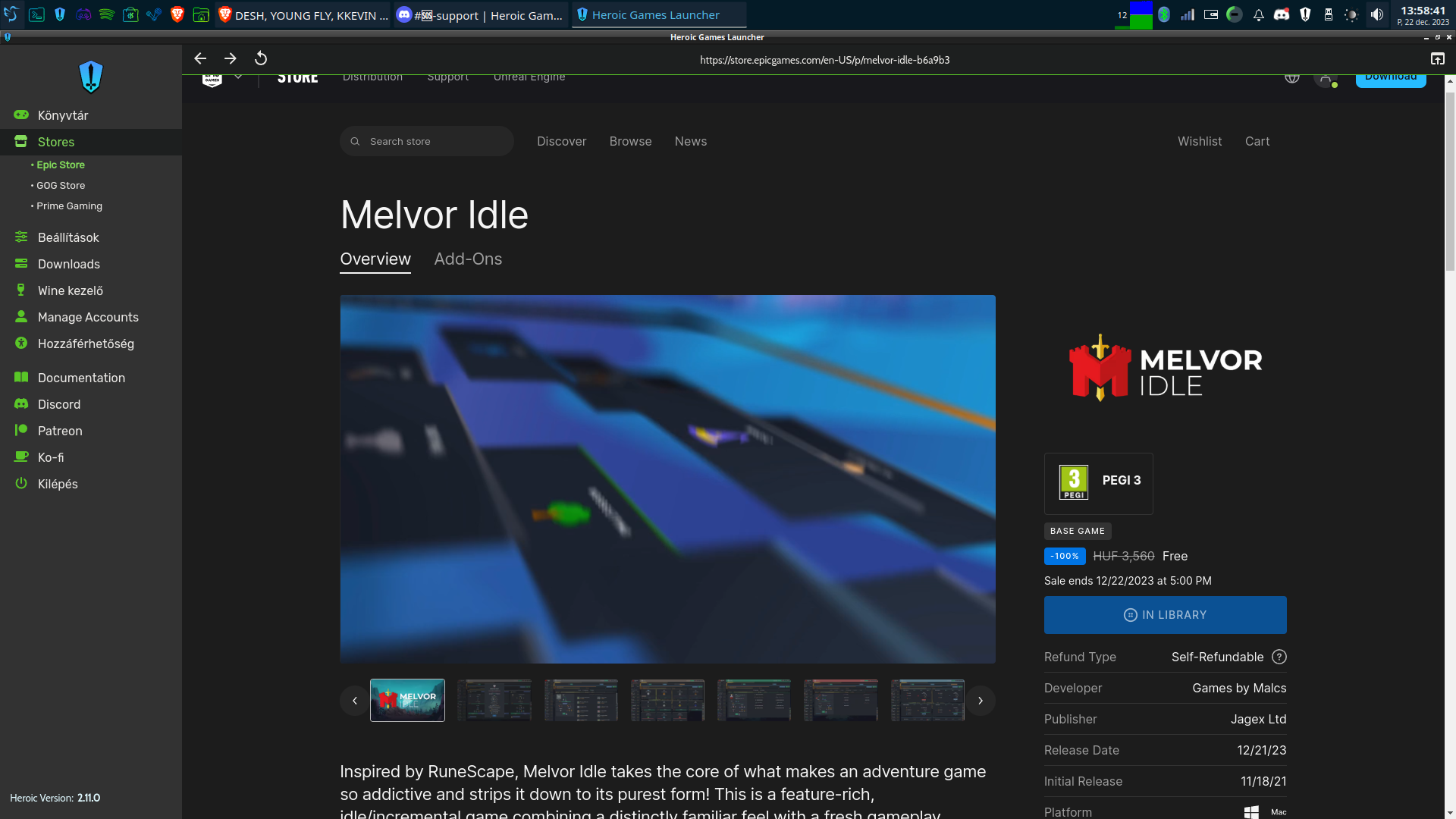The height and width of the screenshot is (819, 1456).
Task: Open the volume icon in system tray
Action: 1377,14
